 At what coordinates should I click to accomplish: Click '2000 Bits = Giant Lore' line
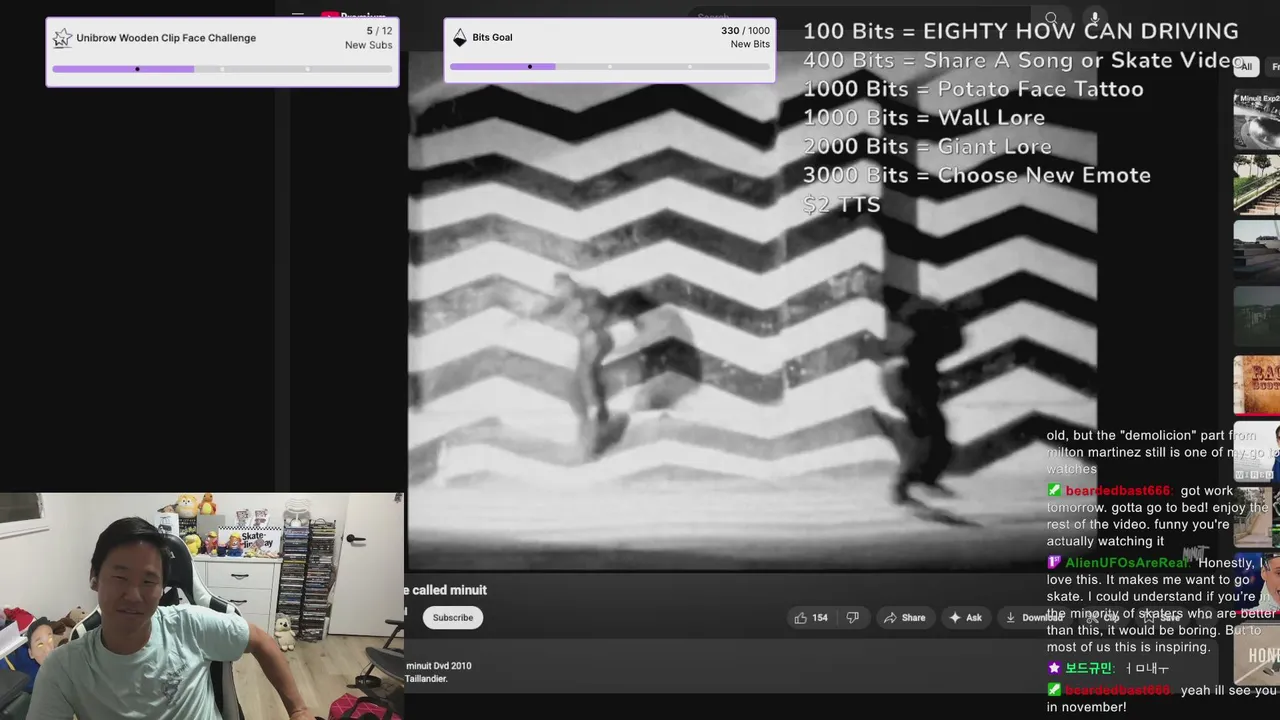pos(927,147)
